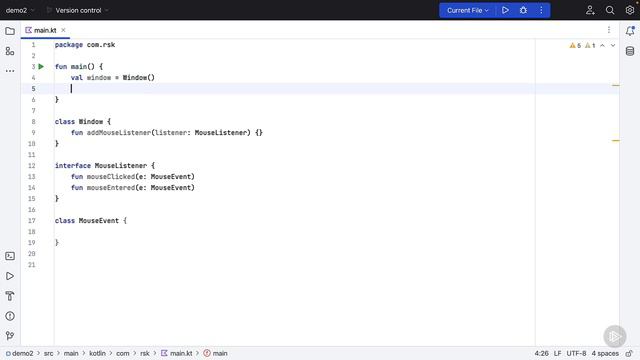
Task: Open the Structure tool window icon
Action: 10,51
